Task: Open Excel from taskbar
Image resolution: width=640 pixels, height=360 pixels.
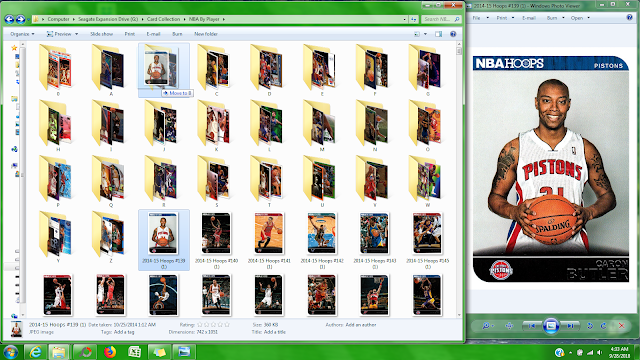Action: click(x=134, y=352)
